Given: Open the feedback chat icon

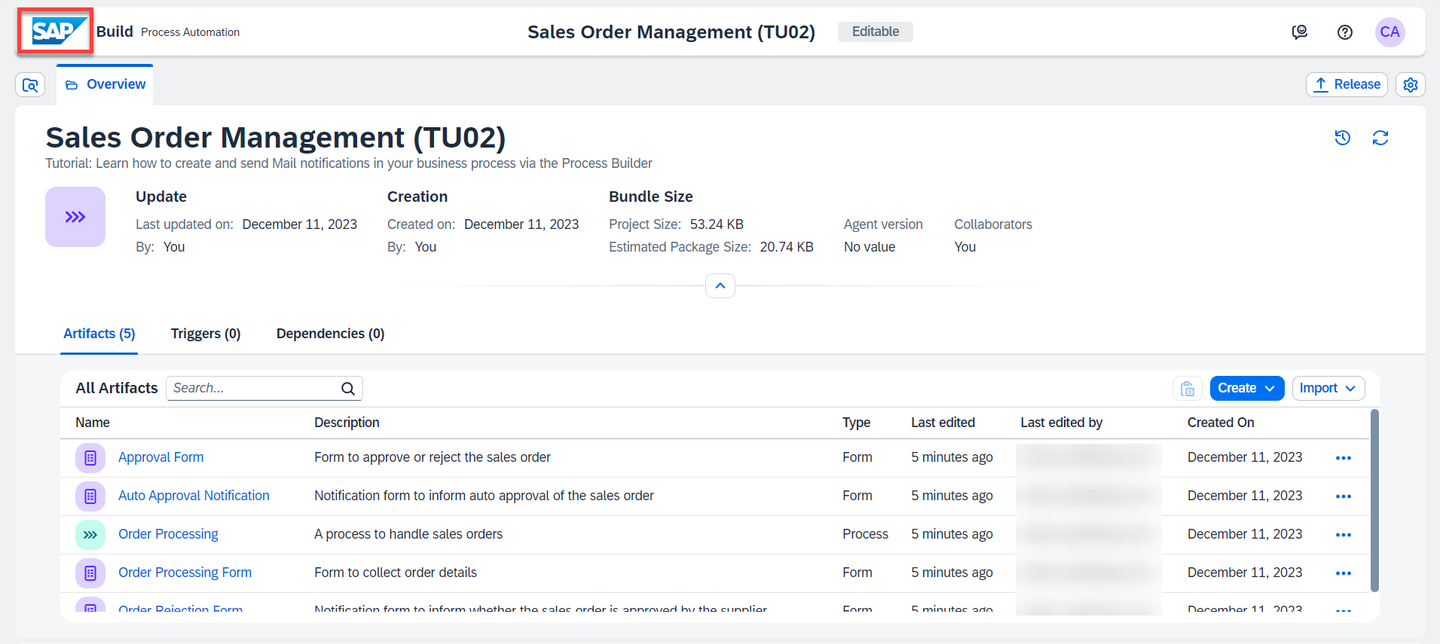Looking at the screenshot, I should click(1300, 32).
